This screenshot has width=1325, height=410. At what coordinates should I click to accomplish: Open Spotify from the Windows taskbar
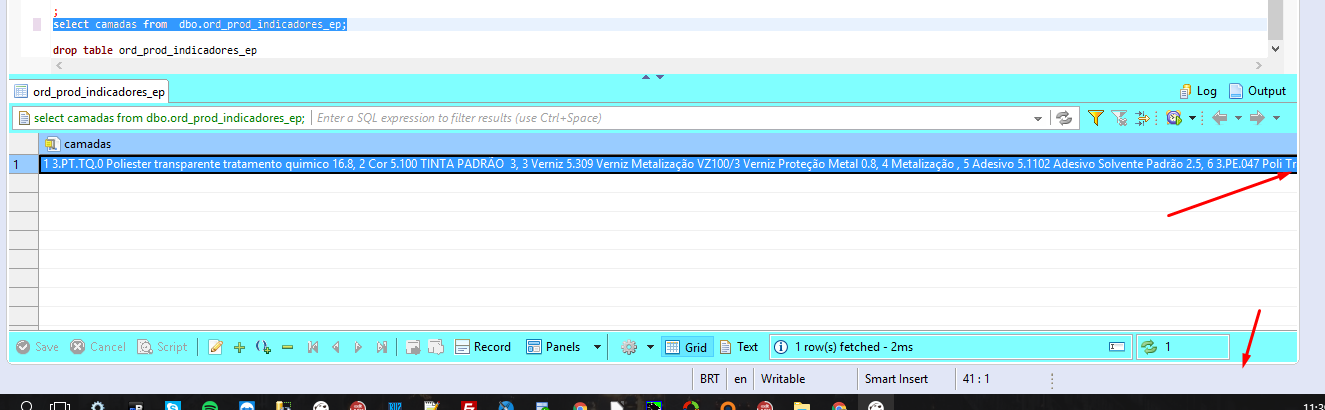(x=210, y=405)
